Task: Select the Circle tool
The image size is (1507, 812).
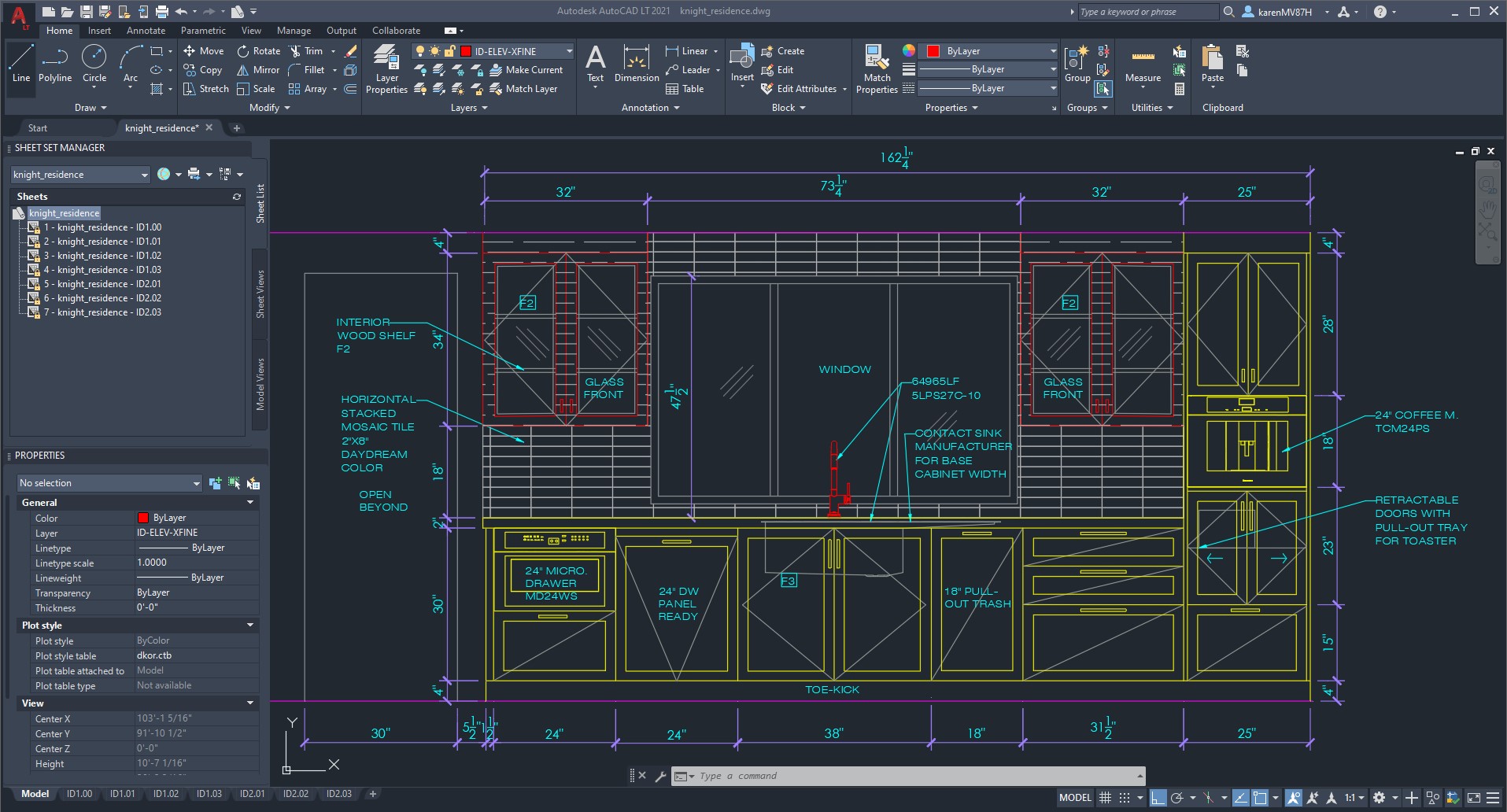Action: (x=94, y=65)
